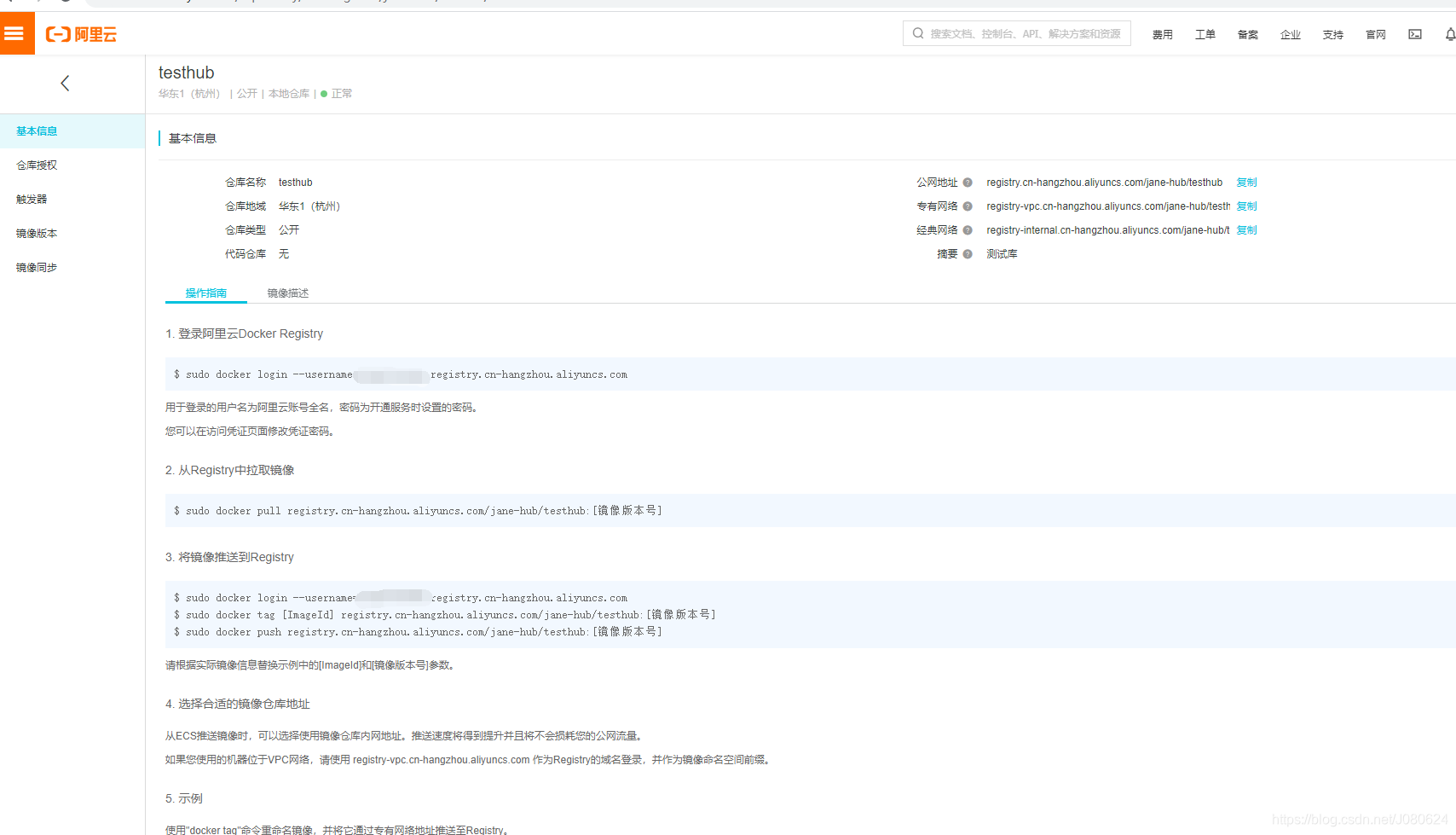Viewport: 1456px width, 835px height.
Task: Copy the VPC registry address
Action: click(1246, 206)
